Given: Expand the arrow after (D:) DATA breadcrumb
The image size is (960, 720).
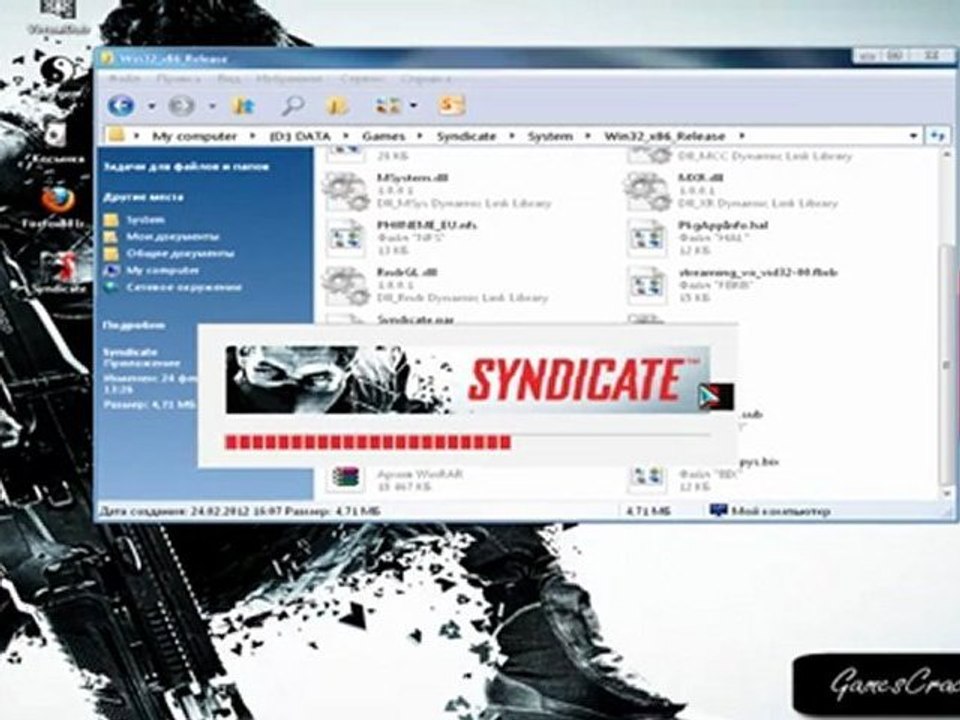Looking at the screenshot, I should coord(346,136).
